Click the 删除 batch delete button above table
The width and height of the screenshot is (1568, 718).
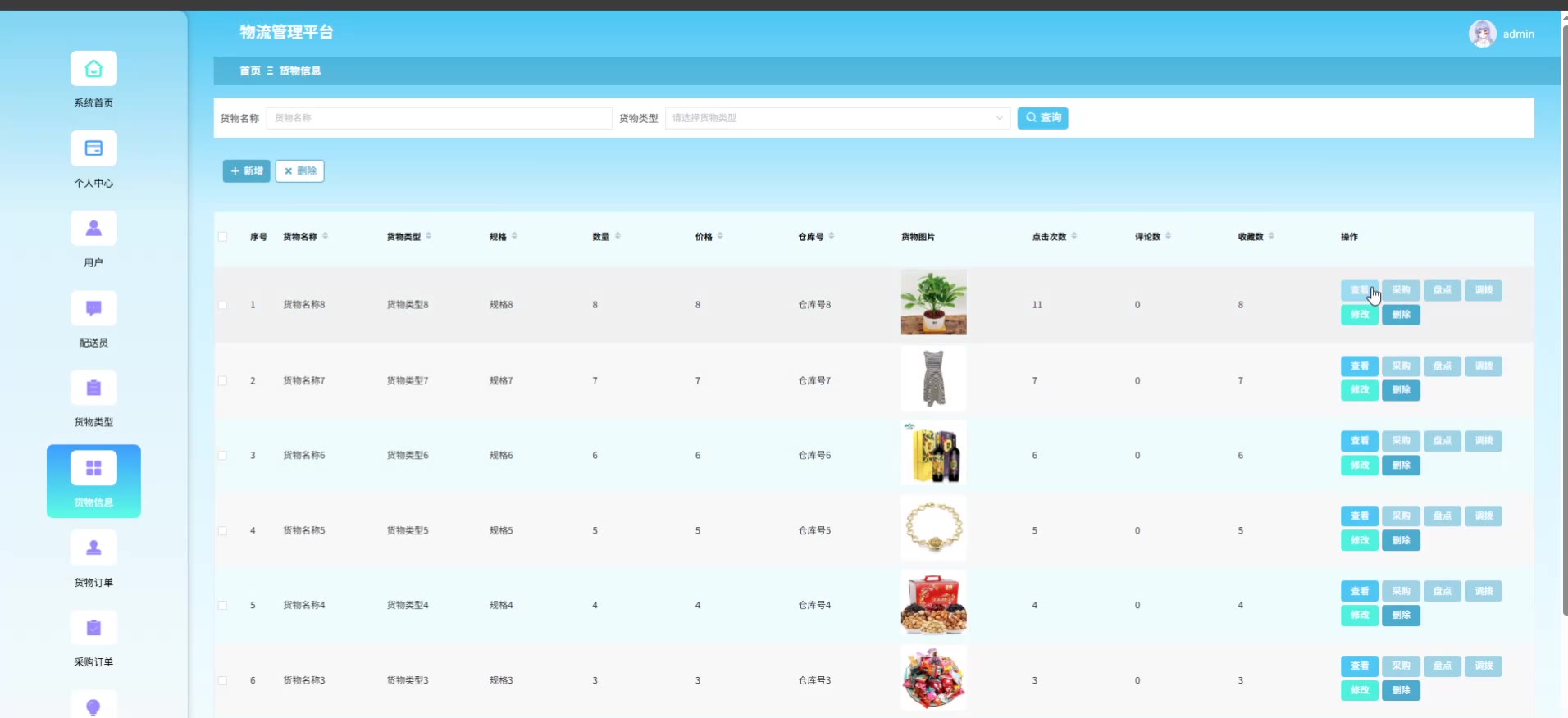(x=299, y=170)
